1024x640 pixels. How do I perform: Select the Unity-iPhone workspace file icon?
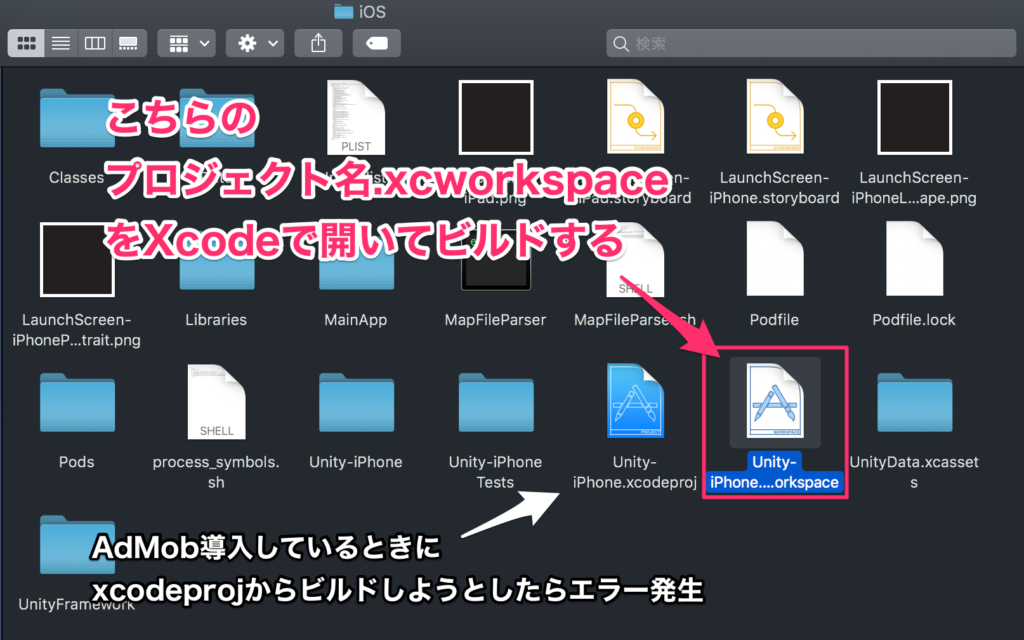pyautogui.click(x=775, y=401)
